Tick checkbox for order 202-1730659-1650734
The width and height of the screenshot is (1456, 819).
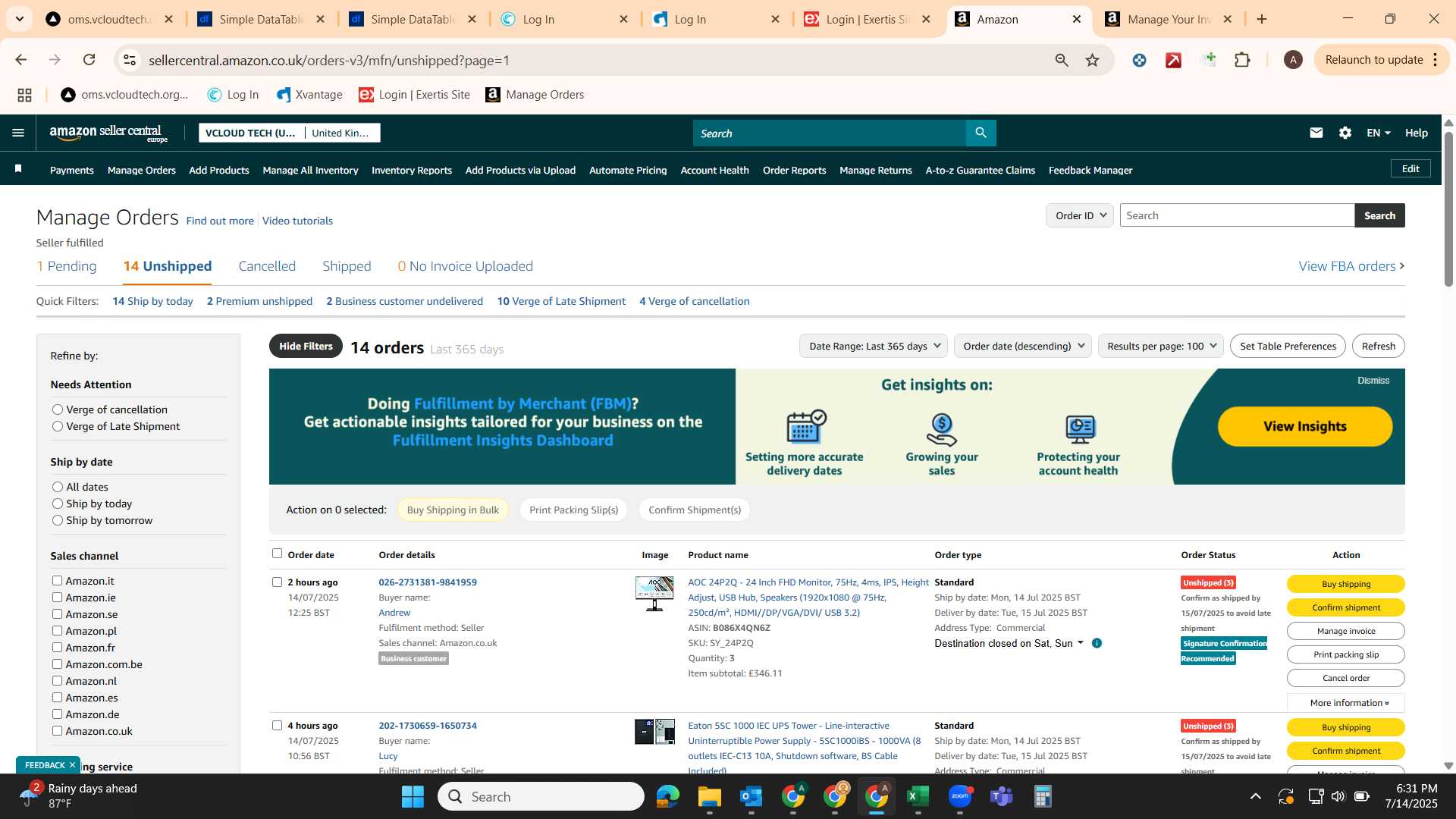coord(277,725)
